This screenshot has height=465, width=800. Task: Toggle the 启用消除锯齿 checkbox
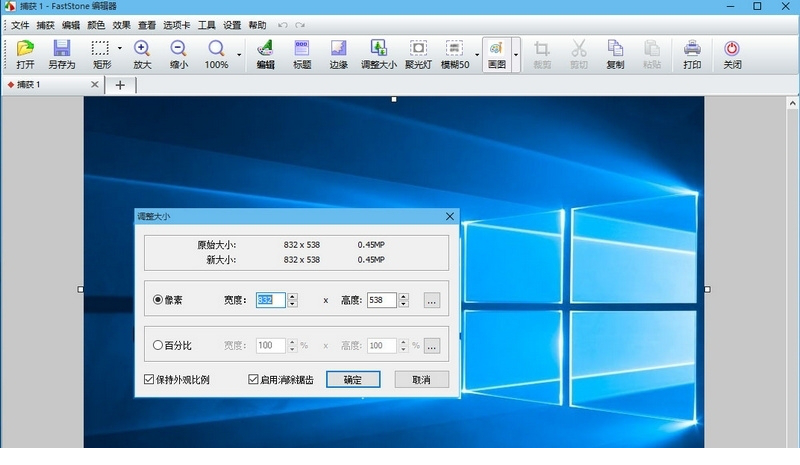pyautogui.click(x=253, y=379)
